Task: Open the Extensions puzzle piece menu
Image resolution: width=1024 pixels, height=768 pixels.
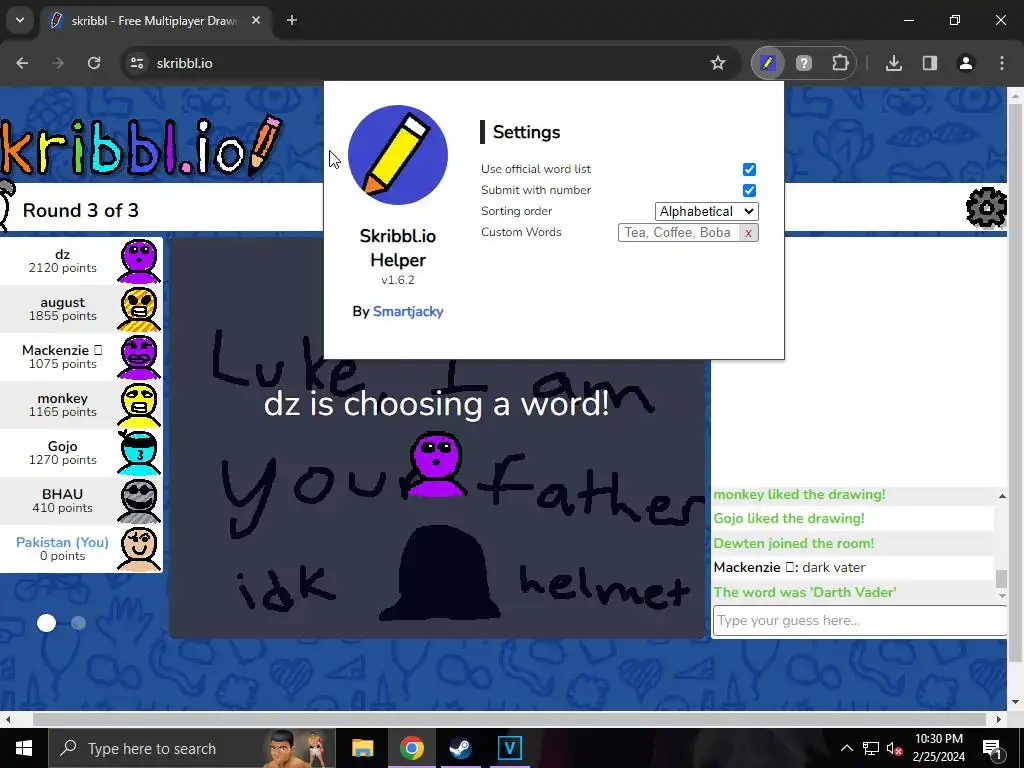Action: click(840, 63)
